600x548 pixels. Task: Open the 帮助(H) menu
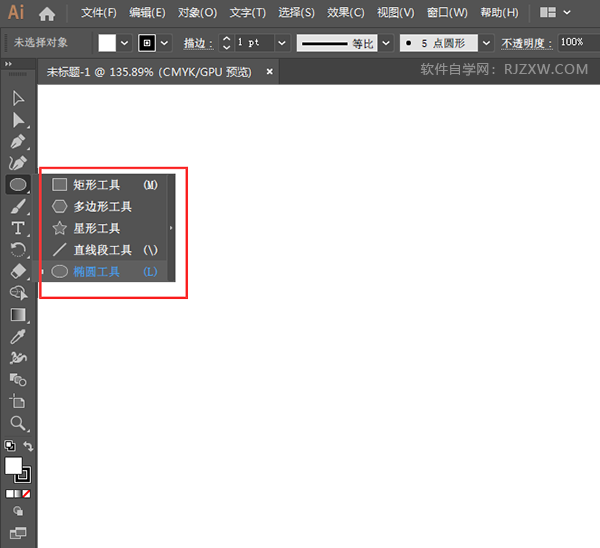click(x=499, y=13)
